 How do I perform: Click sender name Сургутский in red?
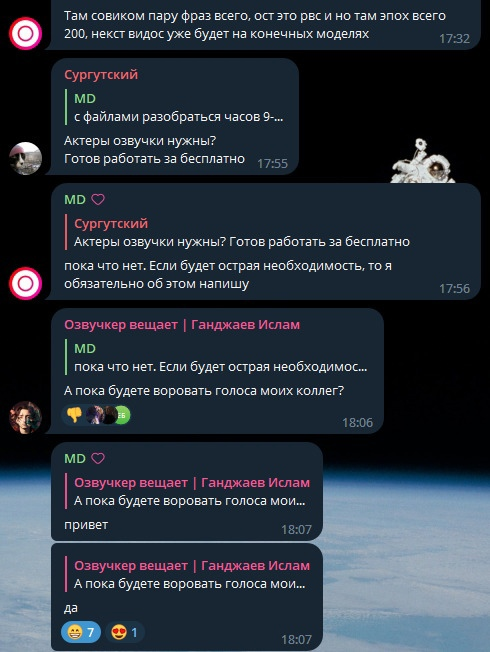(x=101, y=75)
